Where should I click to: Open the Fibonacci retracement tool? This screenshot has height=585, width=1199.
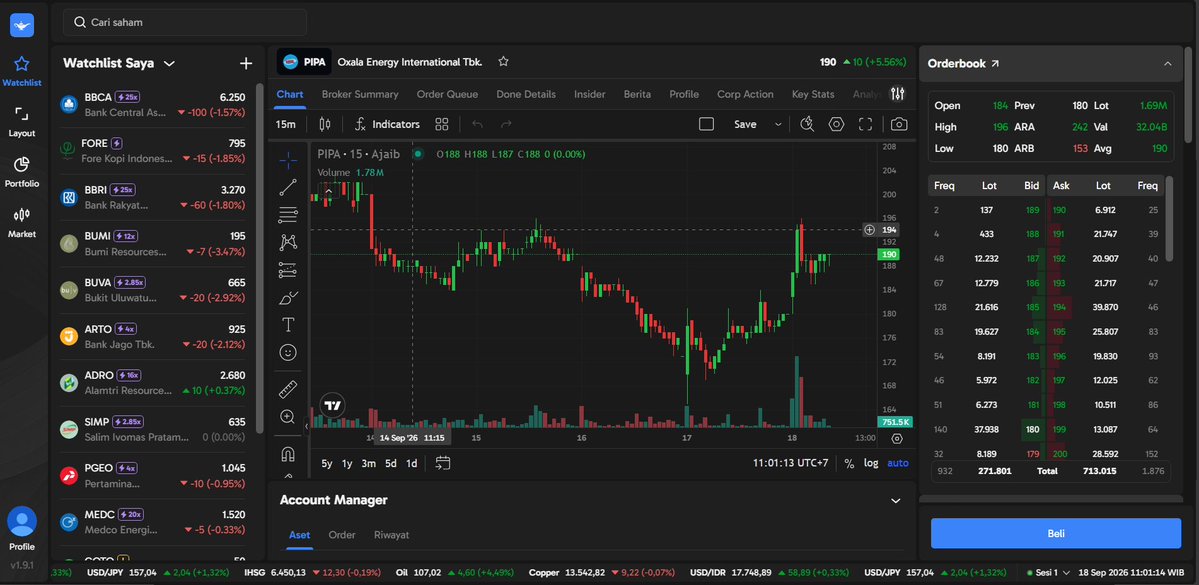coord(288,214)
